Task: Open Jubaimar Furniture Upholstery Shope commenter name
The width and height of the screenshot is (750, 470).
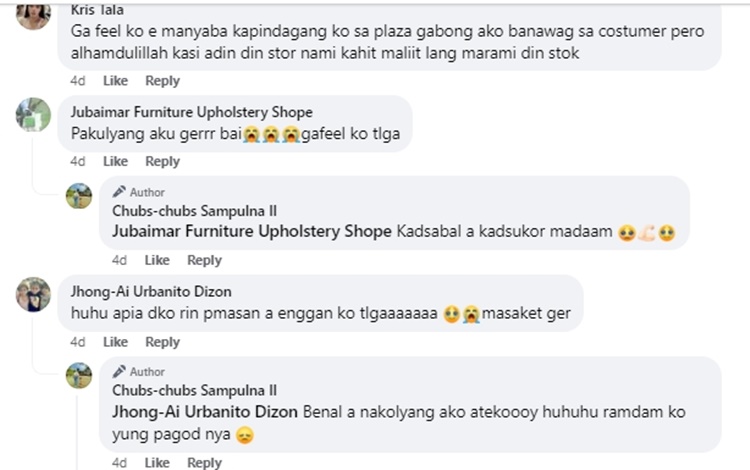Action: tap(192, 113)
